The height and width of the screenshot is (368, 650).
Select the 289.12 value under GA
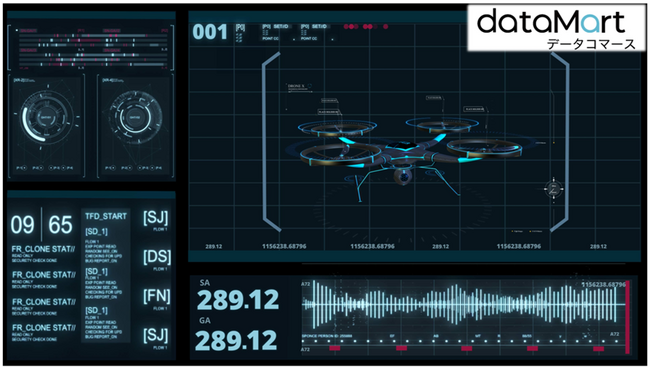coord(236,340)
